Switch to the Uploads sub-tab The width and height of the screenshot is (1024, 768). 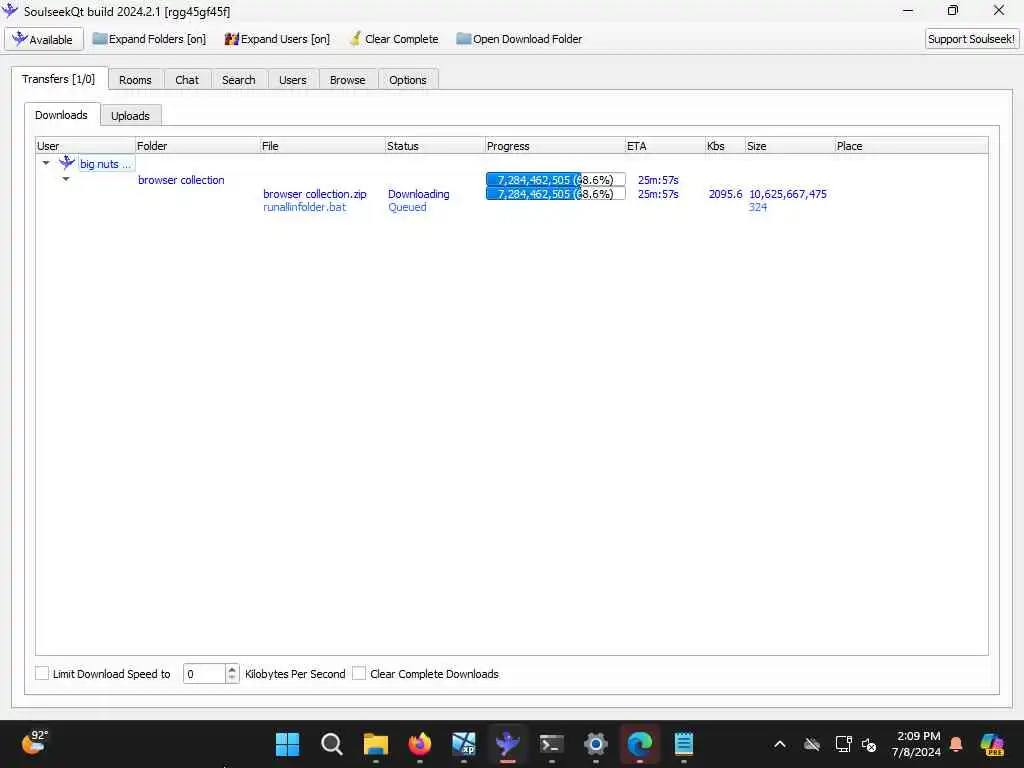click(x=130, y=116)
